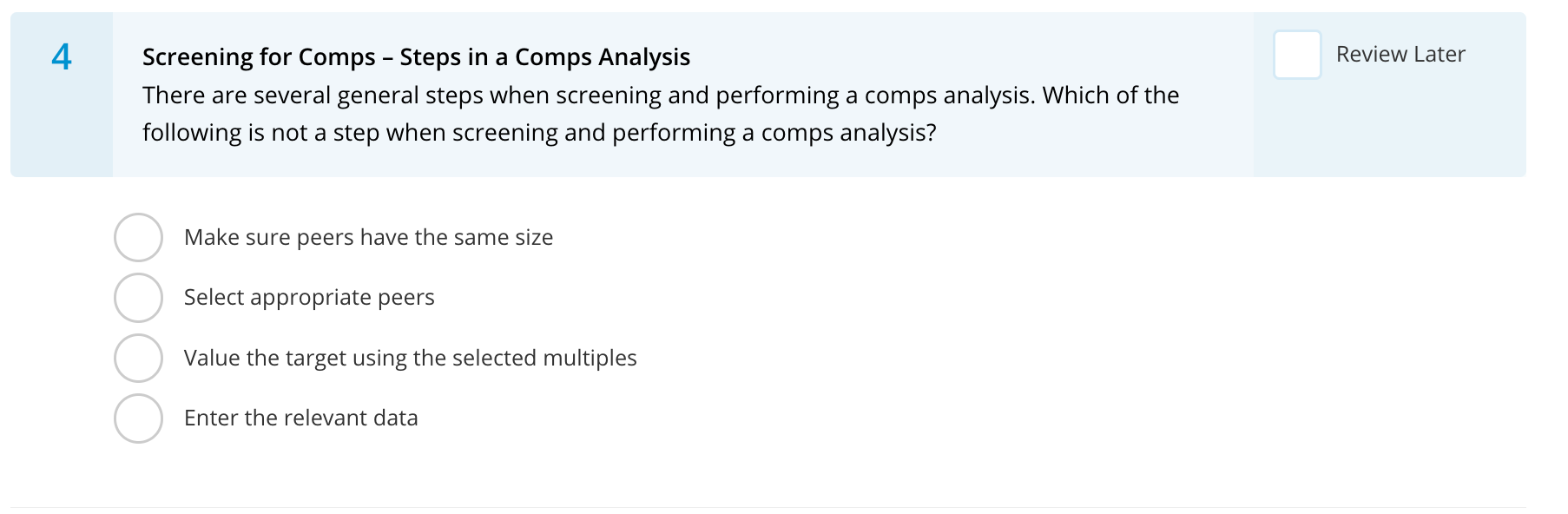Enable Review Later for this question
Image resolution: width=1568 pixels, height=514 pixels.
coord(1297,54)
